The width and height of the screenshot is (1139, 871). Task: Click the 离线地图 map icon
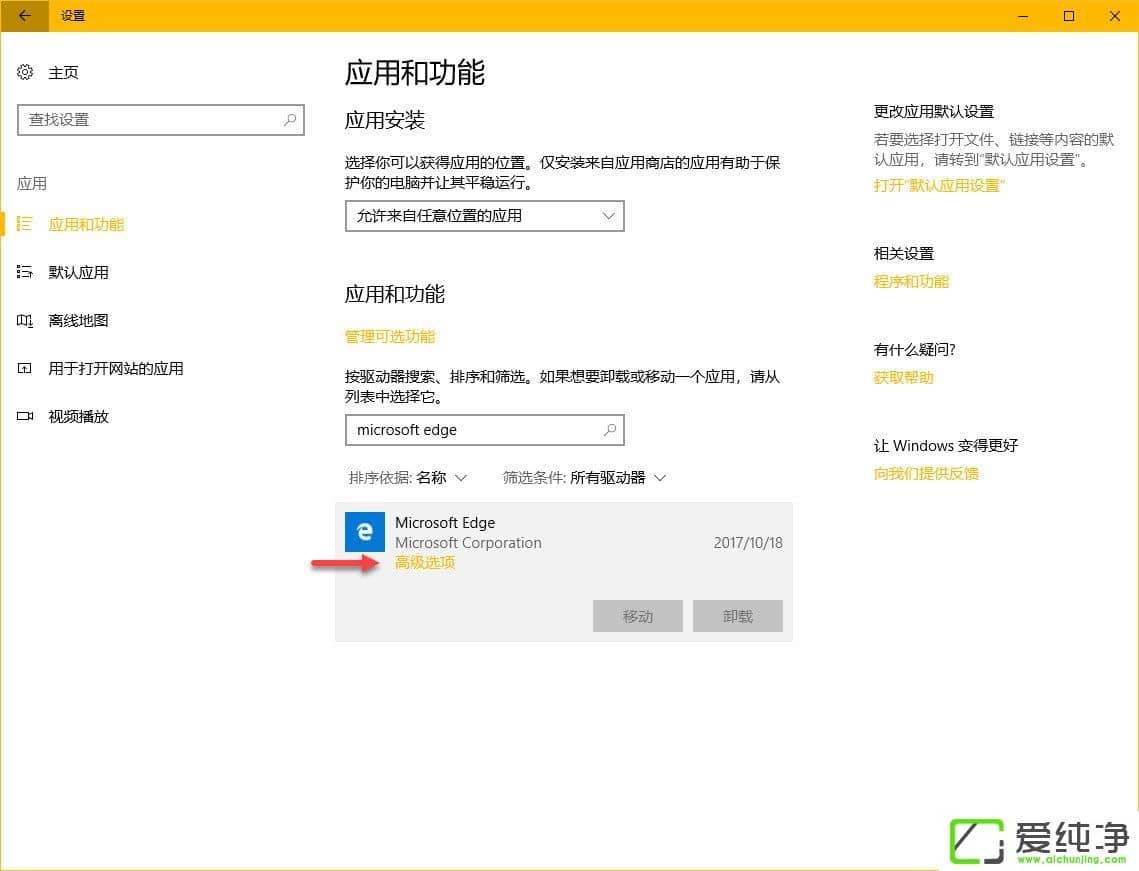pos(25,320)
